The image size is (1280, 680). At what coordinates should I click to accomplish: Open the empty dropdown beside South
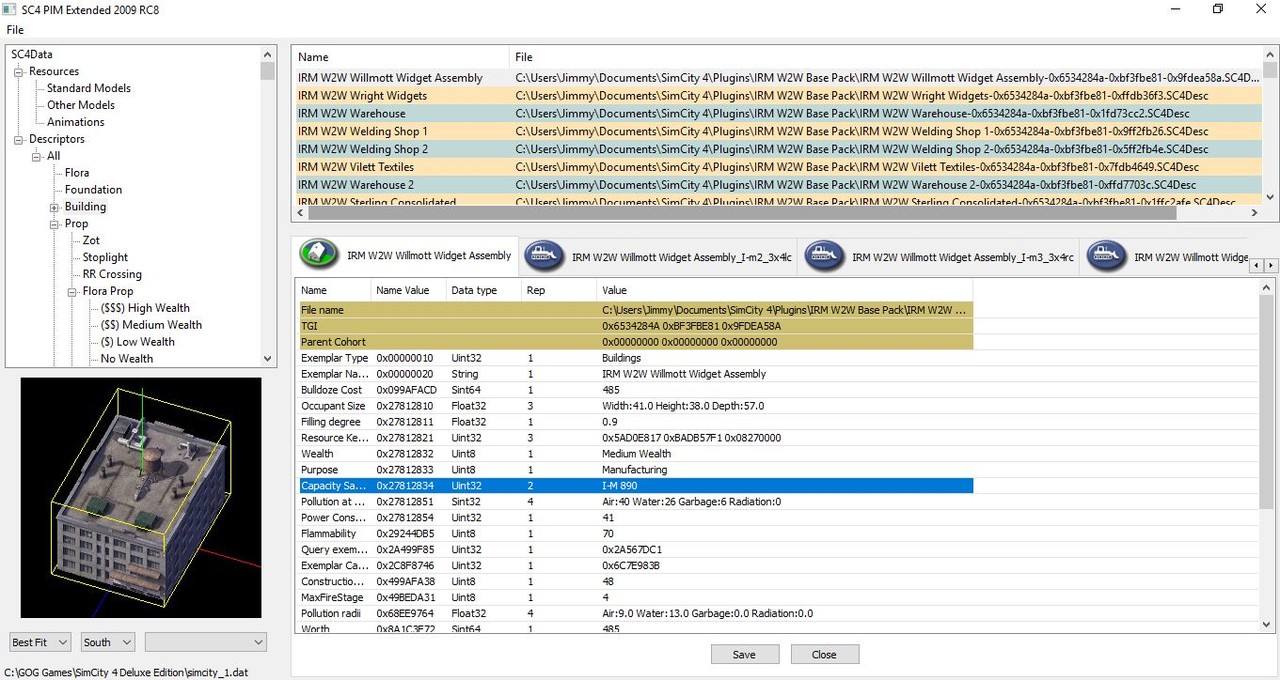(206, 642)
